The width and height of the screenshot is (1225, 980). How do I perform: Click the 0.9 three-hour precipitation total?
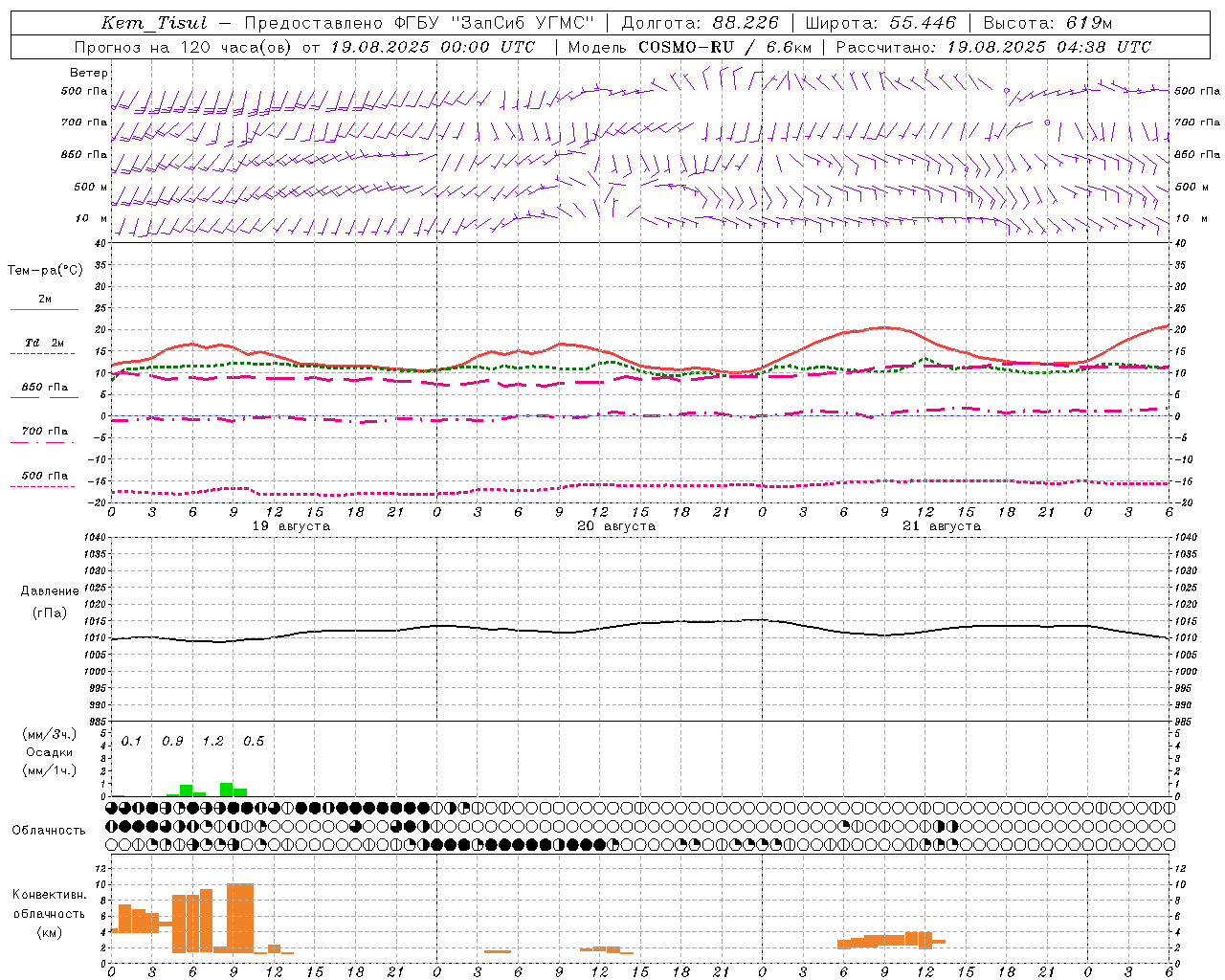(172, 742)
